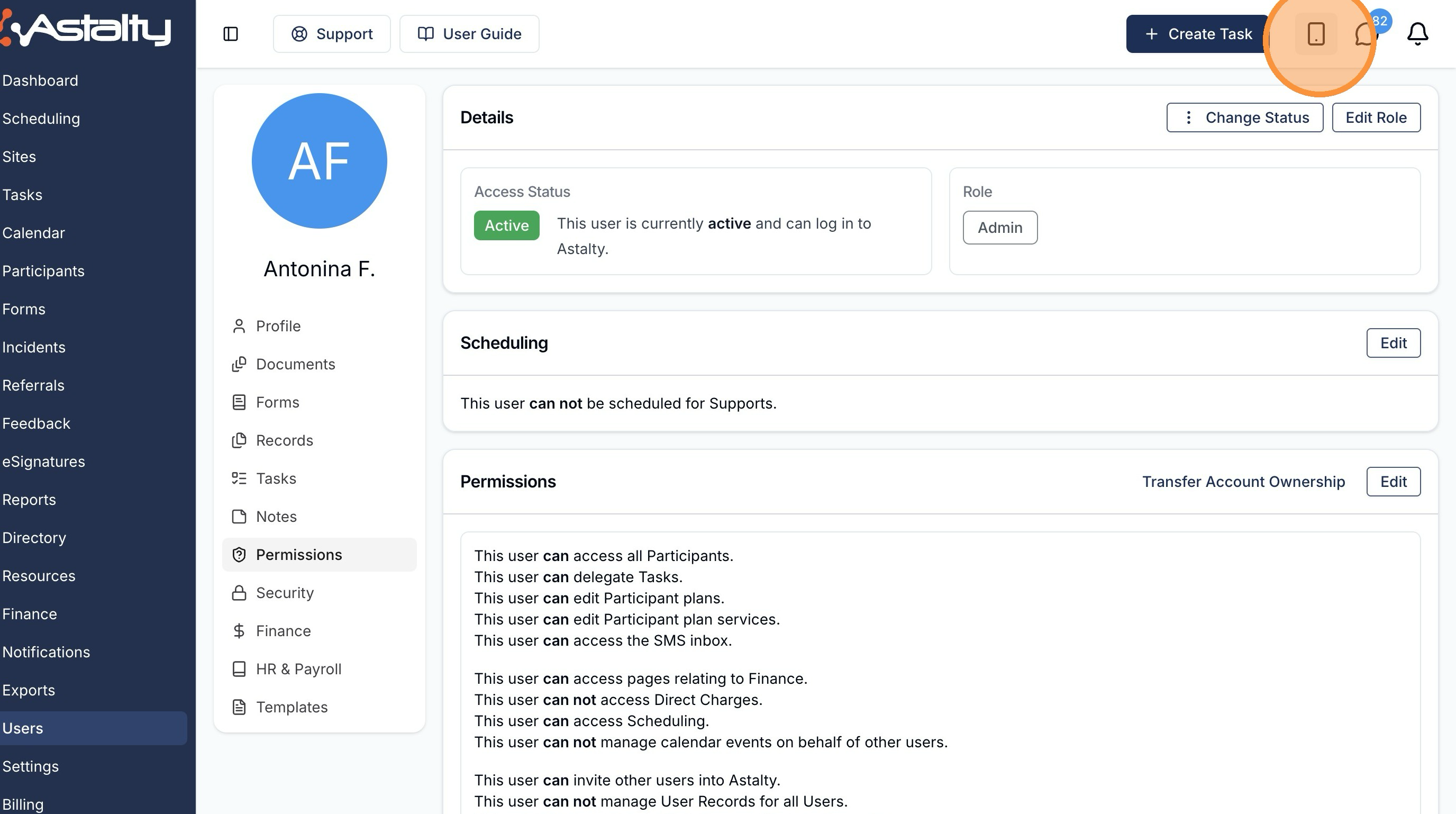Click the Records file icon
This screenshot has width=1456, height=814.
click(x=239, y=440)
